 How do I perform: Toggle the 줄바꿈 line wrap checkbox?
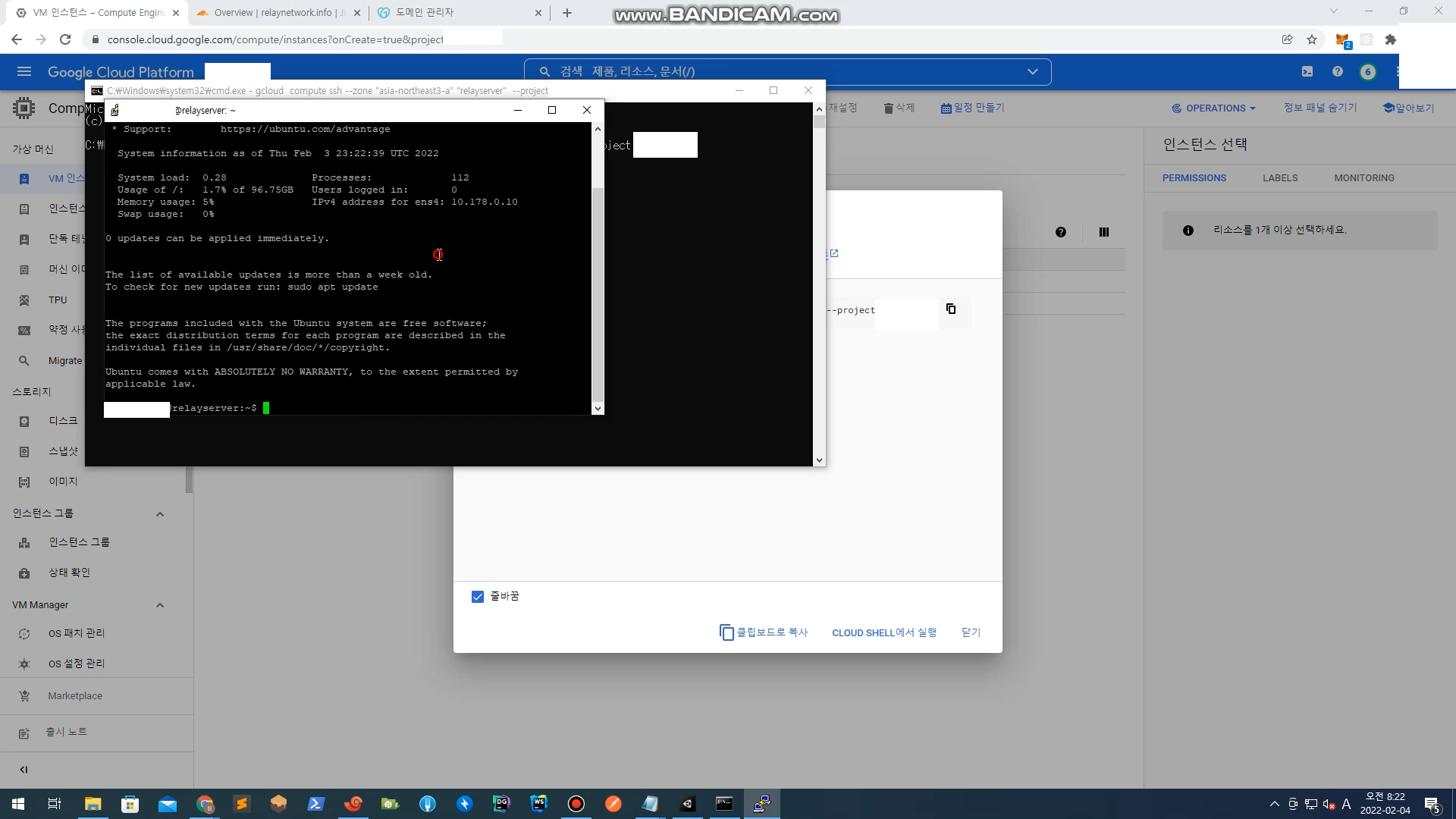[478, 597]
